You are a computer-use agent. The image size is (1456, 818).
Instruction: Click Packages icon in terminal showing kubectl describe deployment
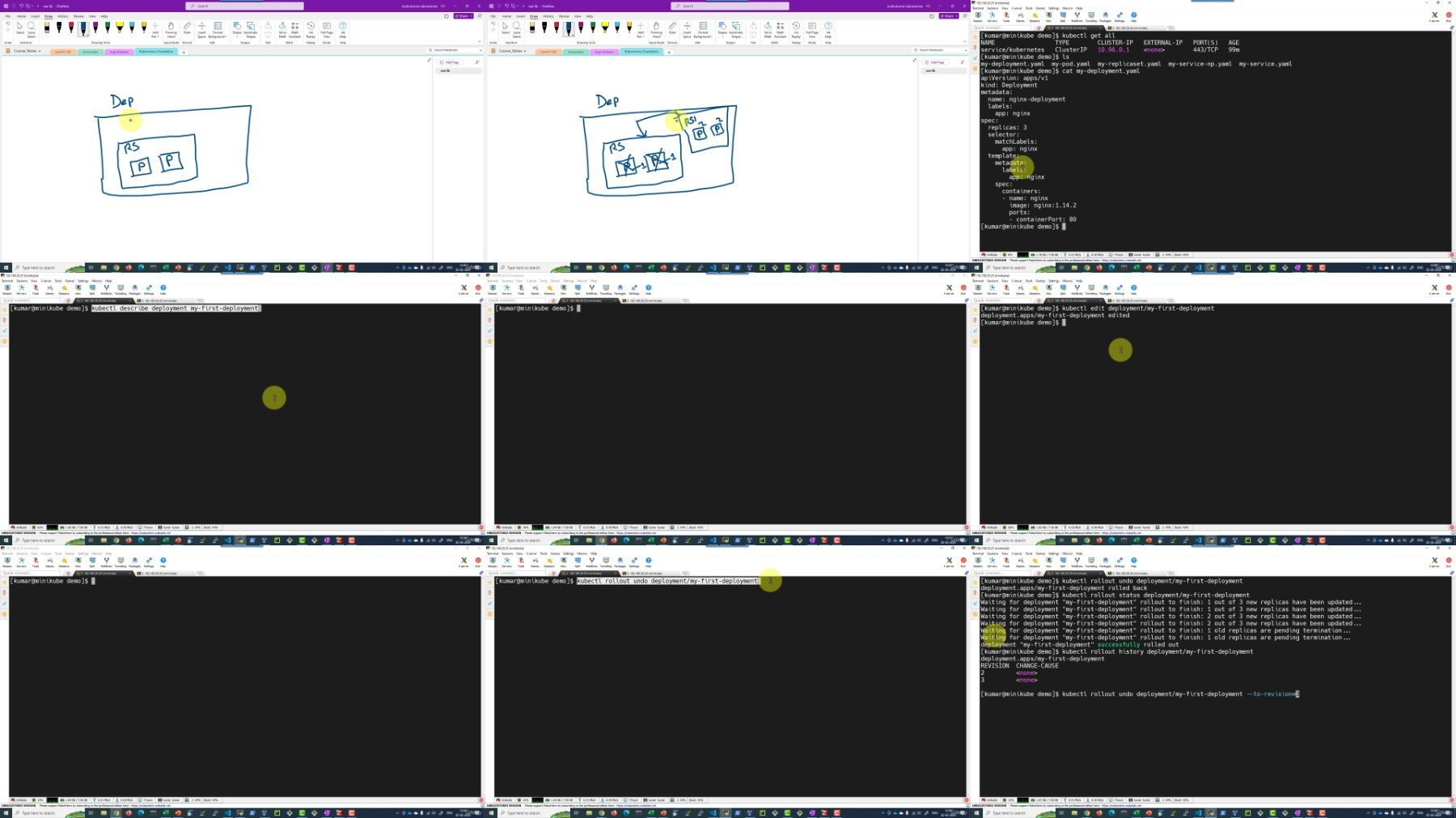[x=134, y=289]
